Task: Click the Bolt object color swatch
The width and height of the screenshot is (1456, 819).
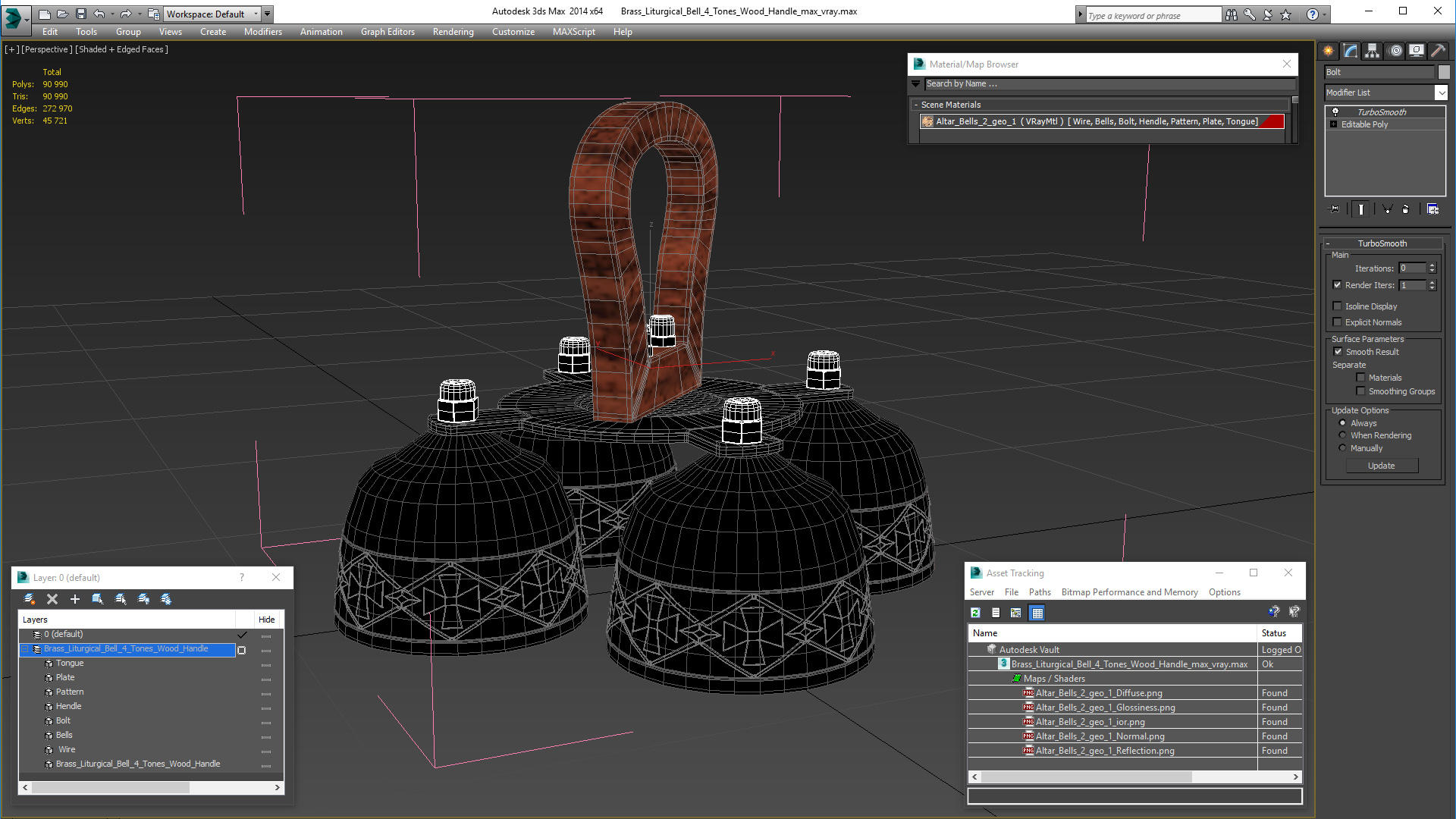Action: point(1444,72)
